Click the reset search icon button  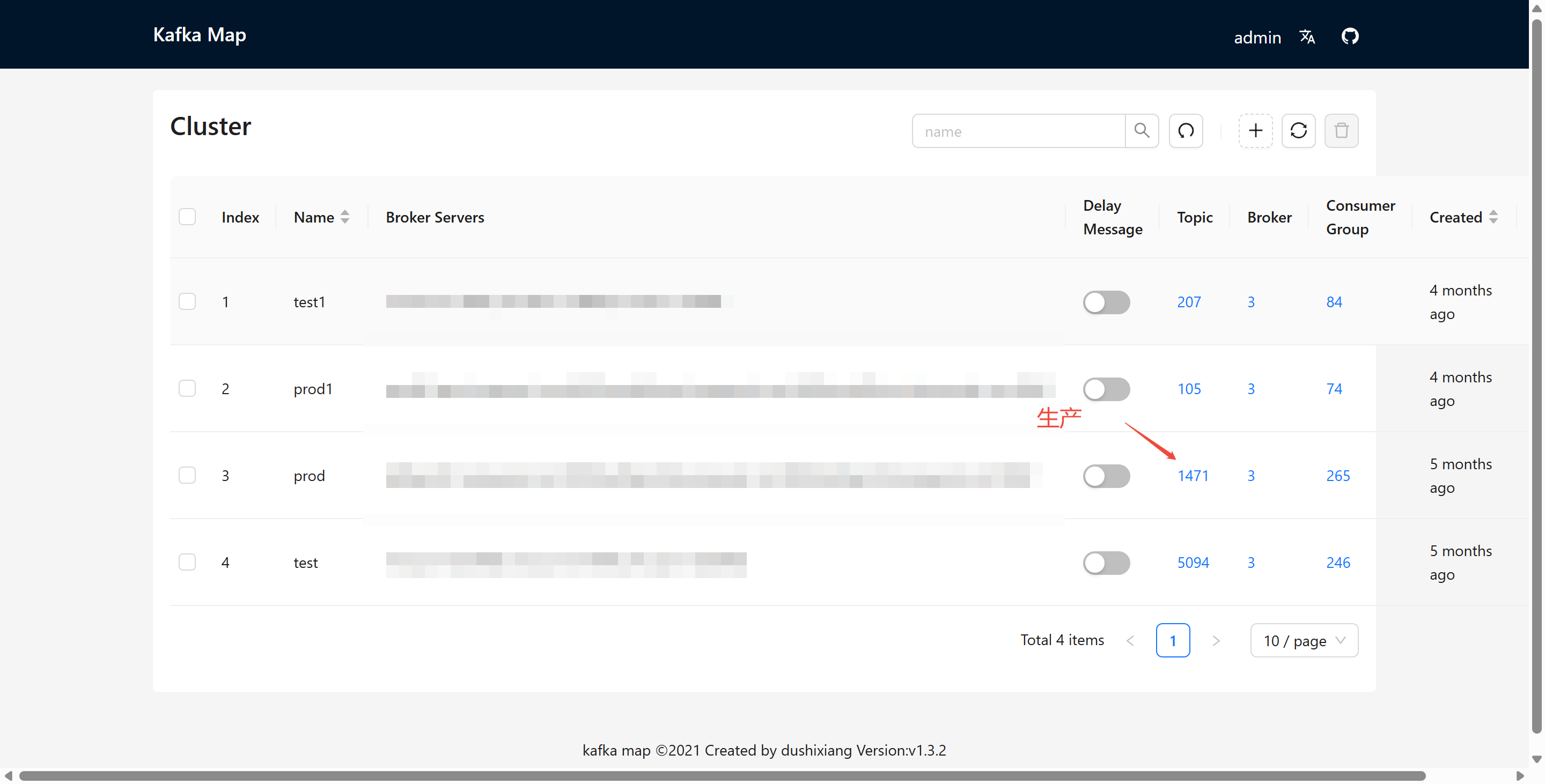point(1185,131)
